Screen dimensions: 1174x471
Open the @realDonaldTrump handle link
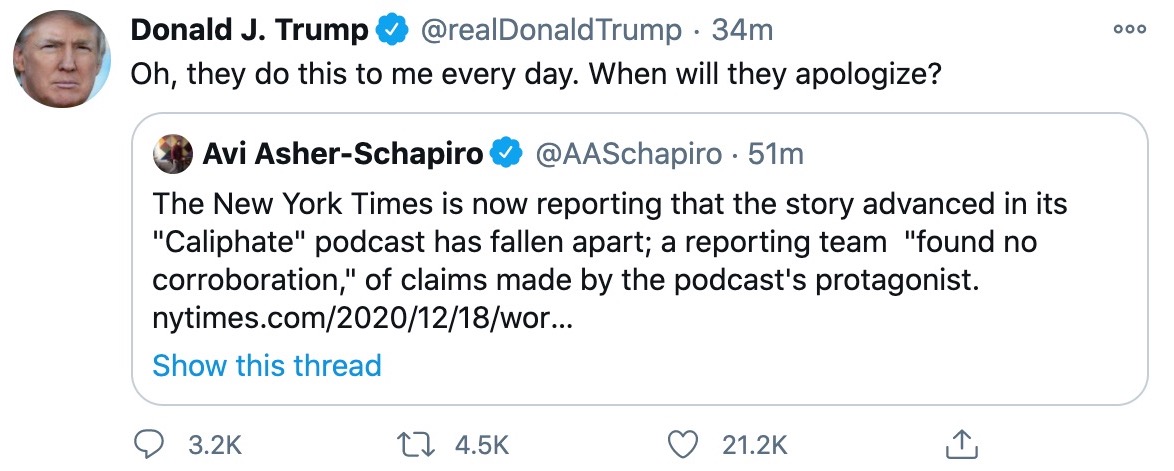coord(550,31)
